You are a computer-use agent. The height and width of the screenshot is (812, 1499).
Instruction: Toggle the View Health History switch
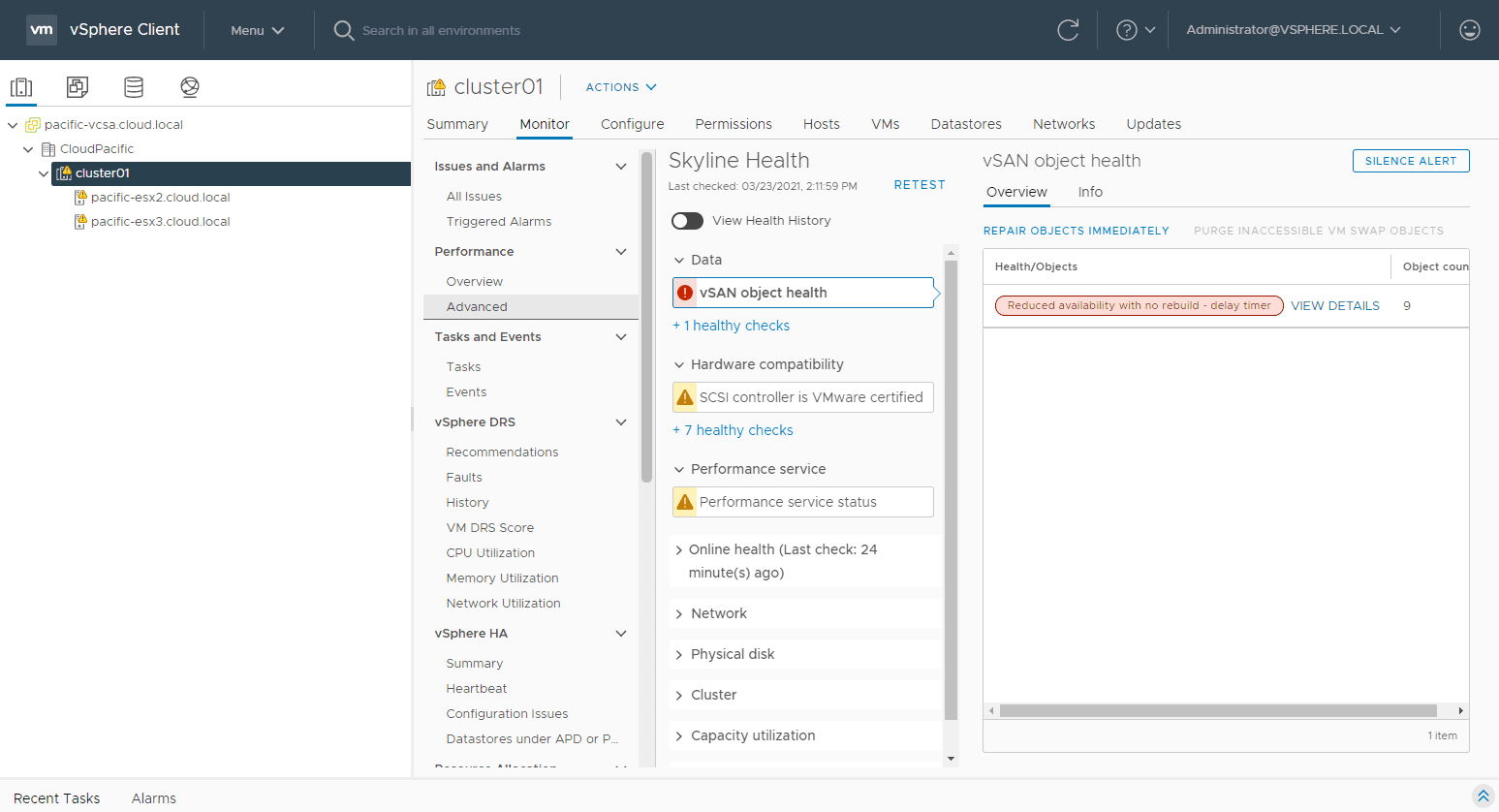pyautogui.click(x=687, y=221)
